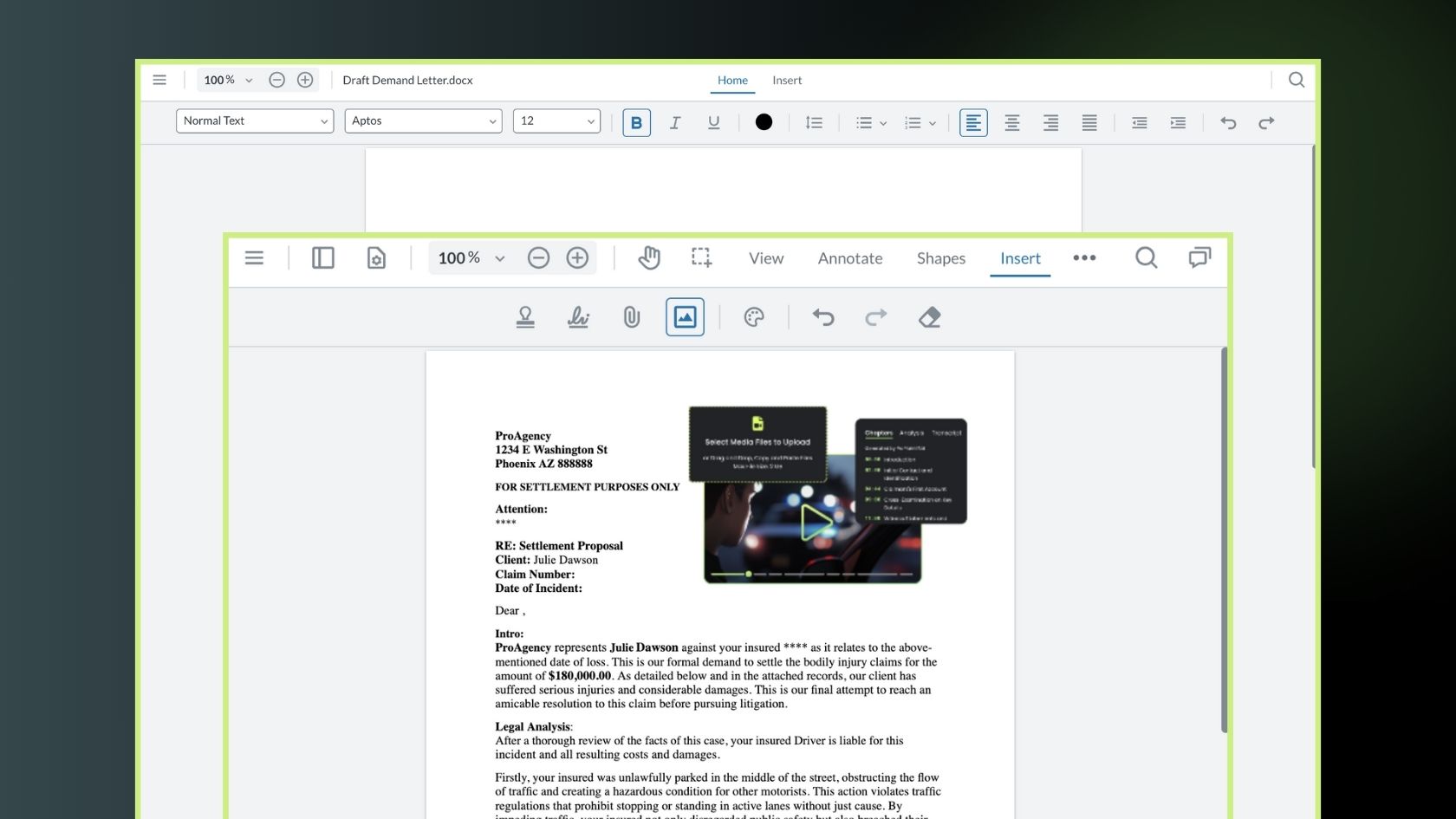Image resolution: width=1456 pixels, height=819 pixels.
Task: Select the rubber stamp tool
Action: (525, 317)
